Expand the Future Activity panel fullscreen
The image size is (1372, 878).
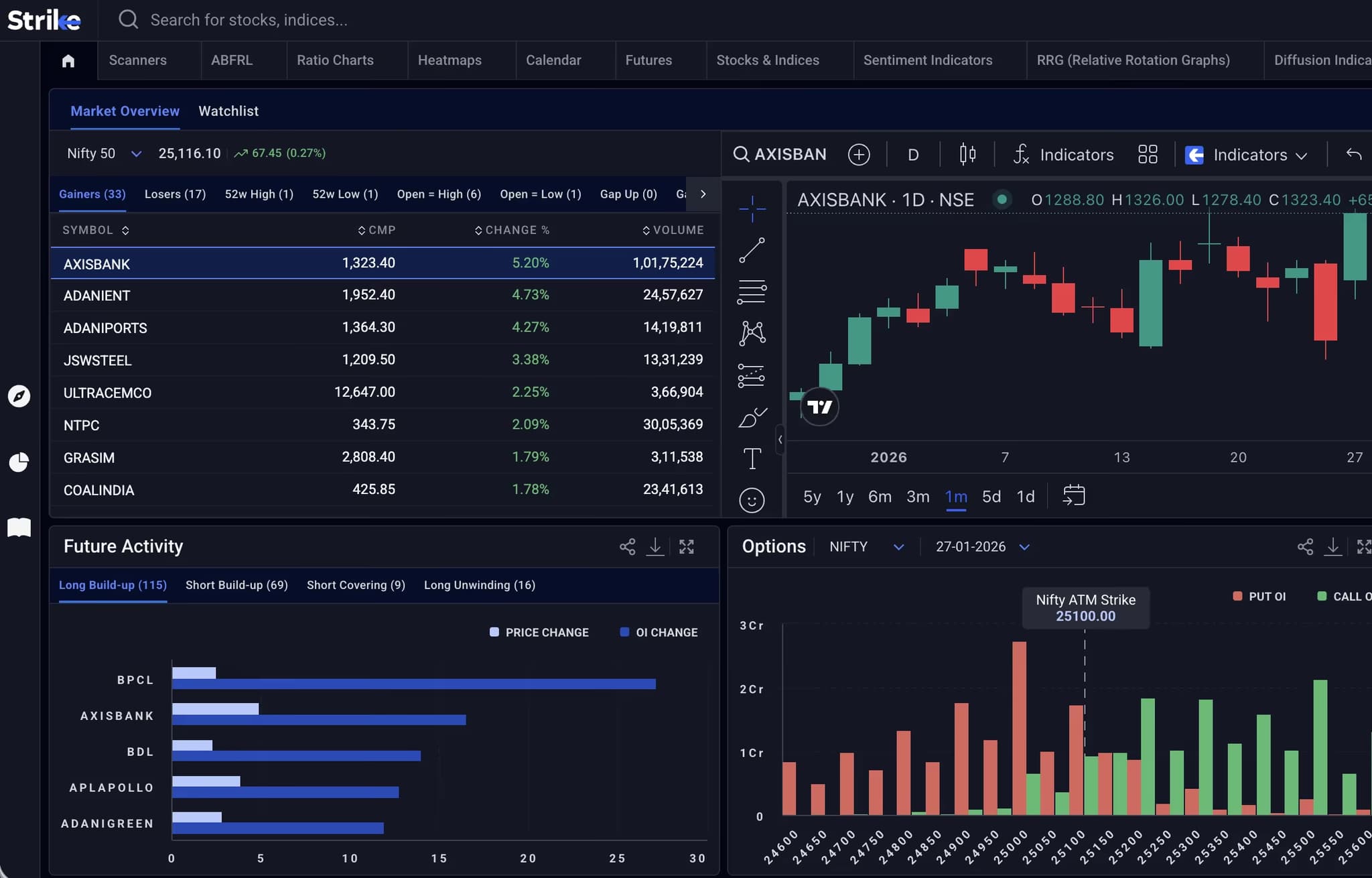(x=687, y=547)
